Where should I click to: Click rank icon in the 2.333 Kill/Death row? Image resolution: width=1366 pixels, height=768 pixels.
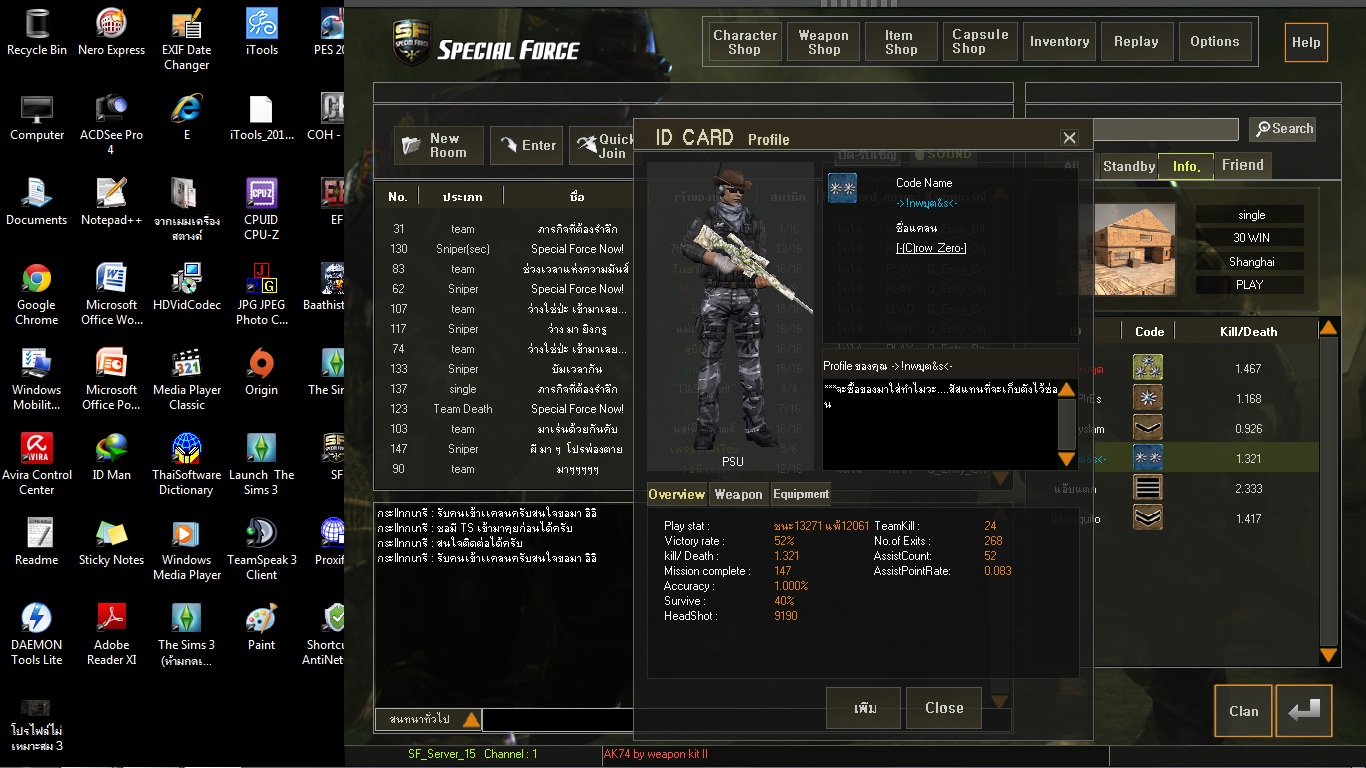coord(1148,488)
